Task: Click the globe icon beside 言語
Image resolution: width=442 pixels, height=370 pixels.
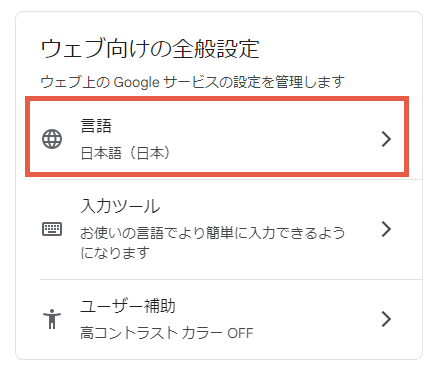Action: click(x=52, y=139)
